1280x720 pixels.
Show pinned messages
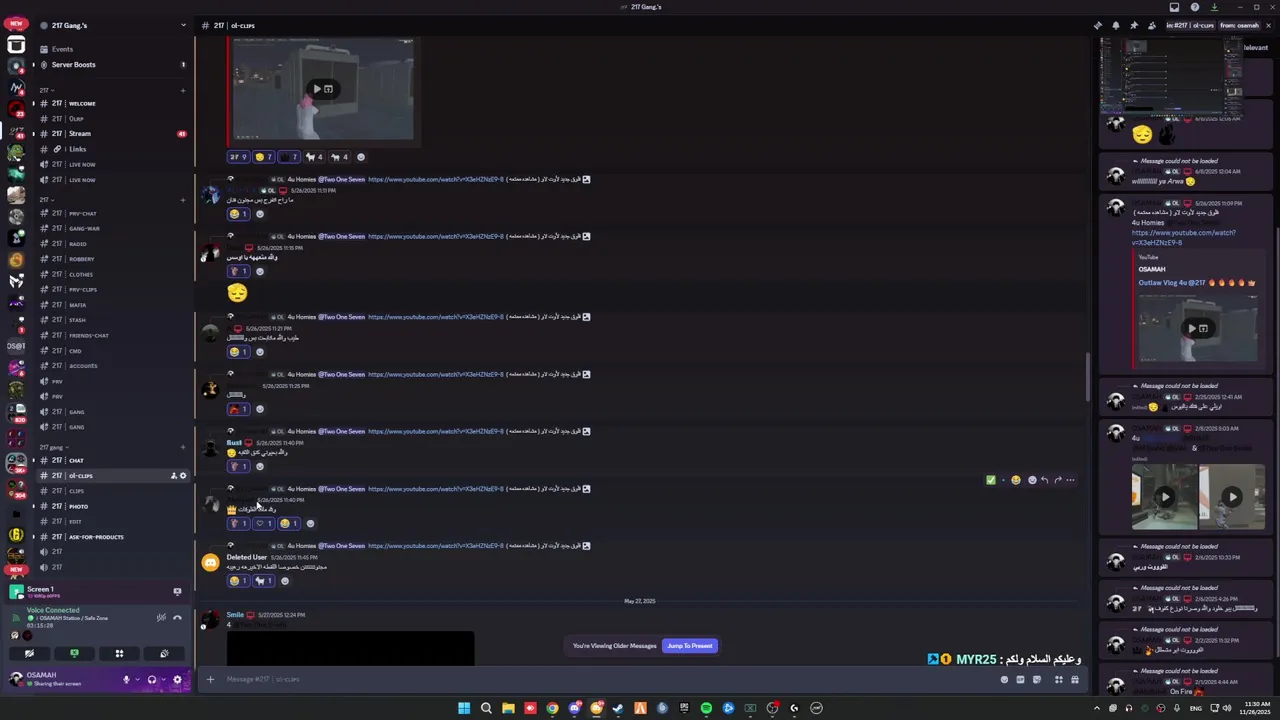point(1134,25)
